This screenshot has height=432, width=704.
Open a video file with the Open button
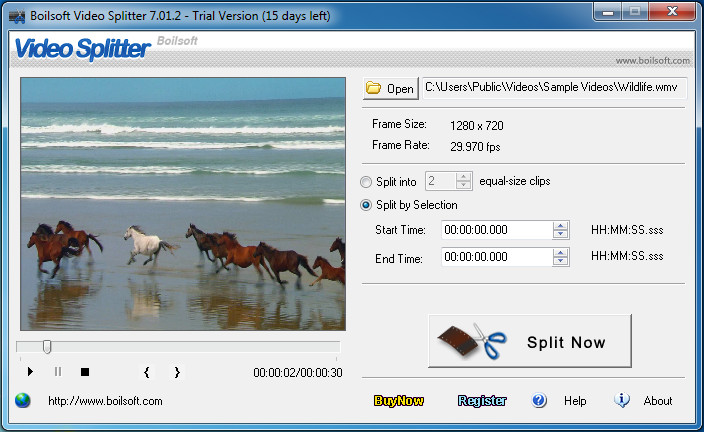(390, 89)
